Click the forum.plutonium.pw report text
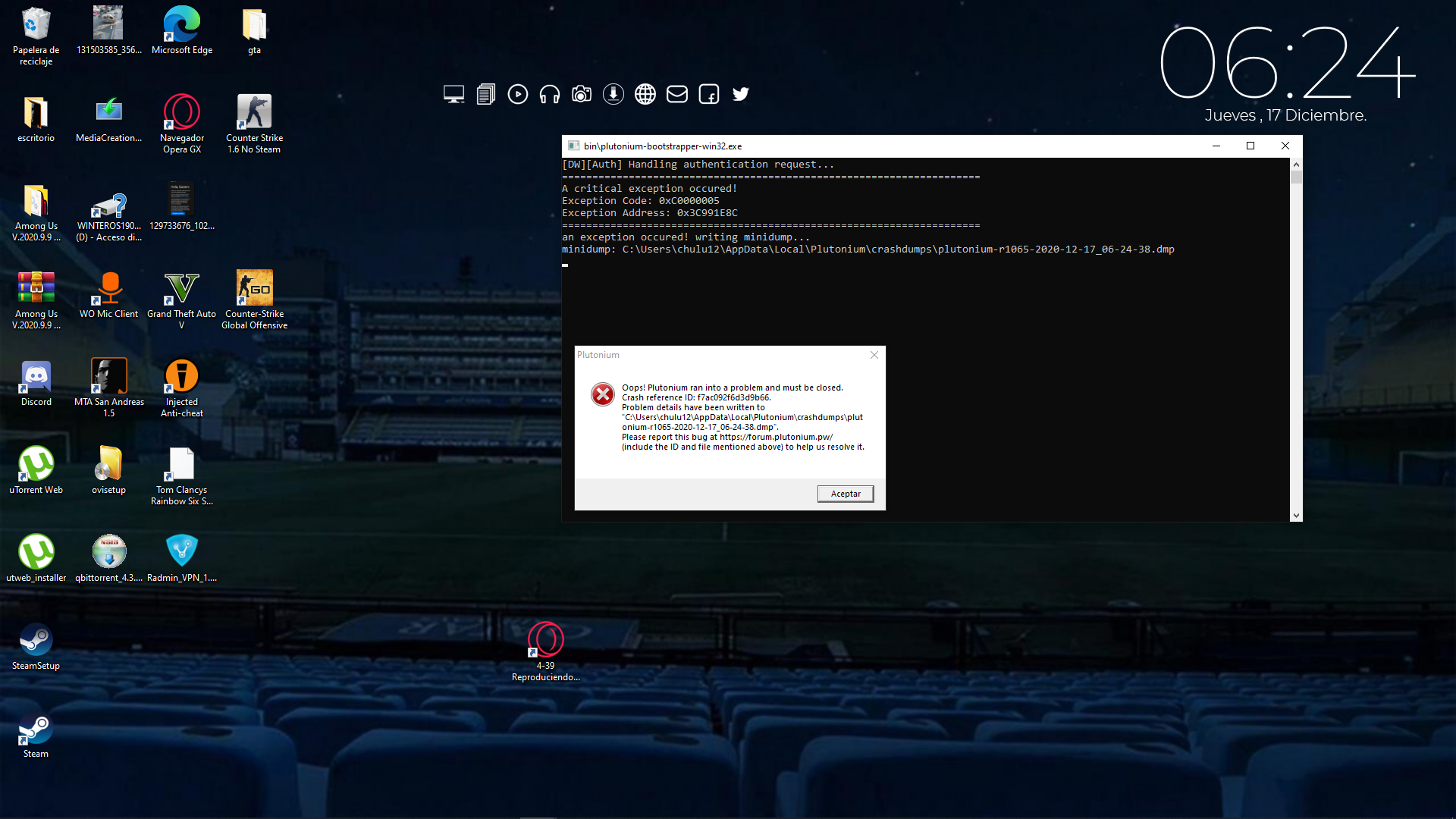The image size is (1456, 819). (727, 437)
